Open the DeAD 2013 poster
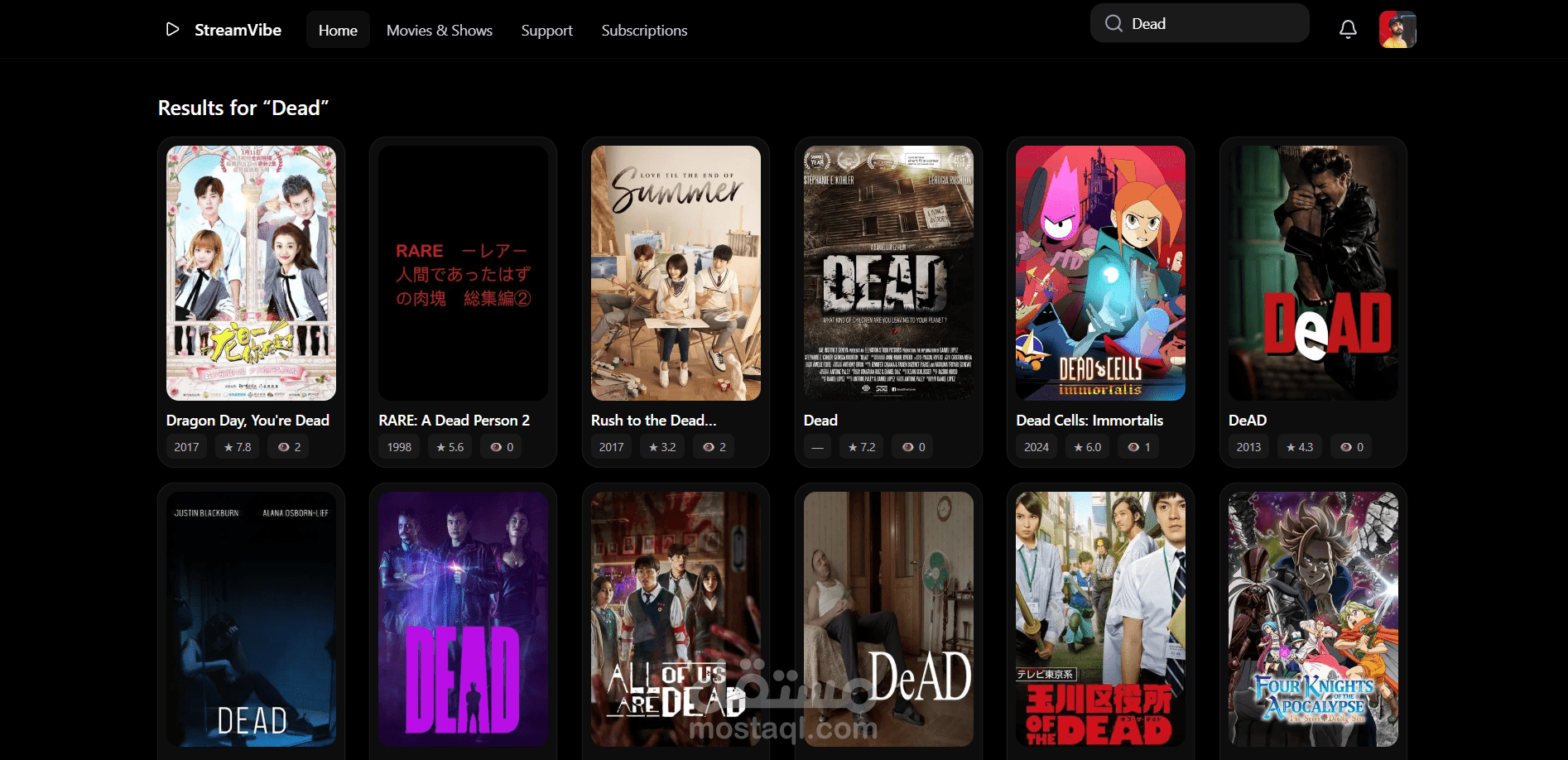Screen dimensions: 1568x760 (1313, 273)
